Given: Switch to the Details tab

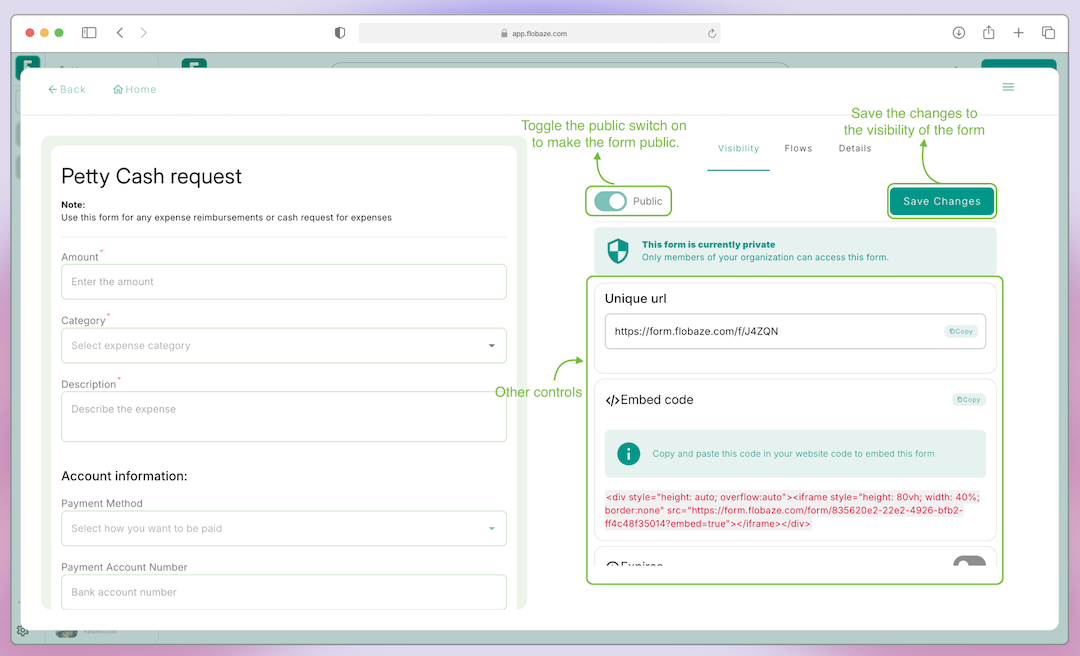Looking at the screenshot, I should pos(855,148).
